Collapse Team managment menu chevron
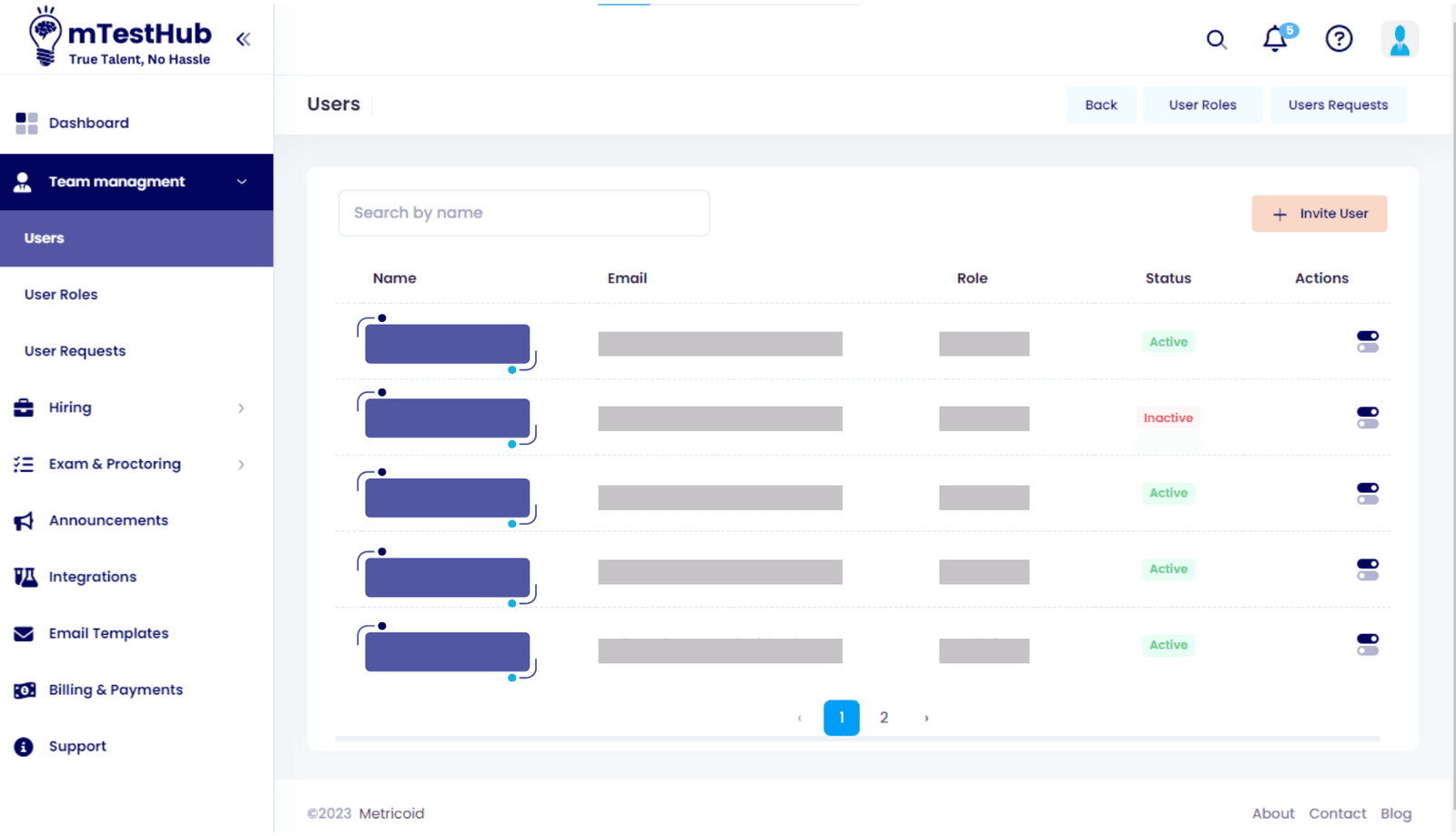The width and height of the screenshot is (1456, 836). (x=242, y=182)
